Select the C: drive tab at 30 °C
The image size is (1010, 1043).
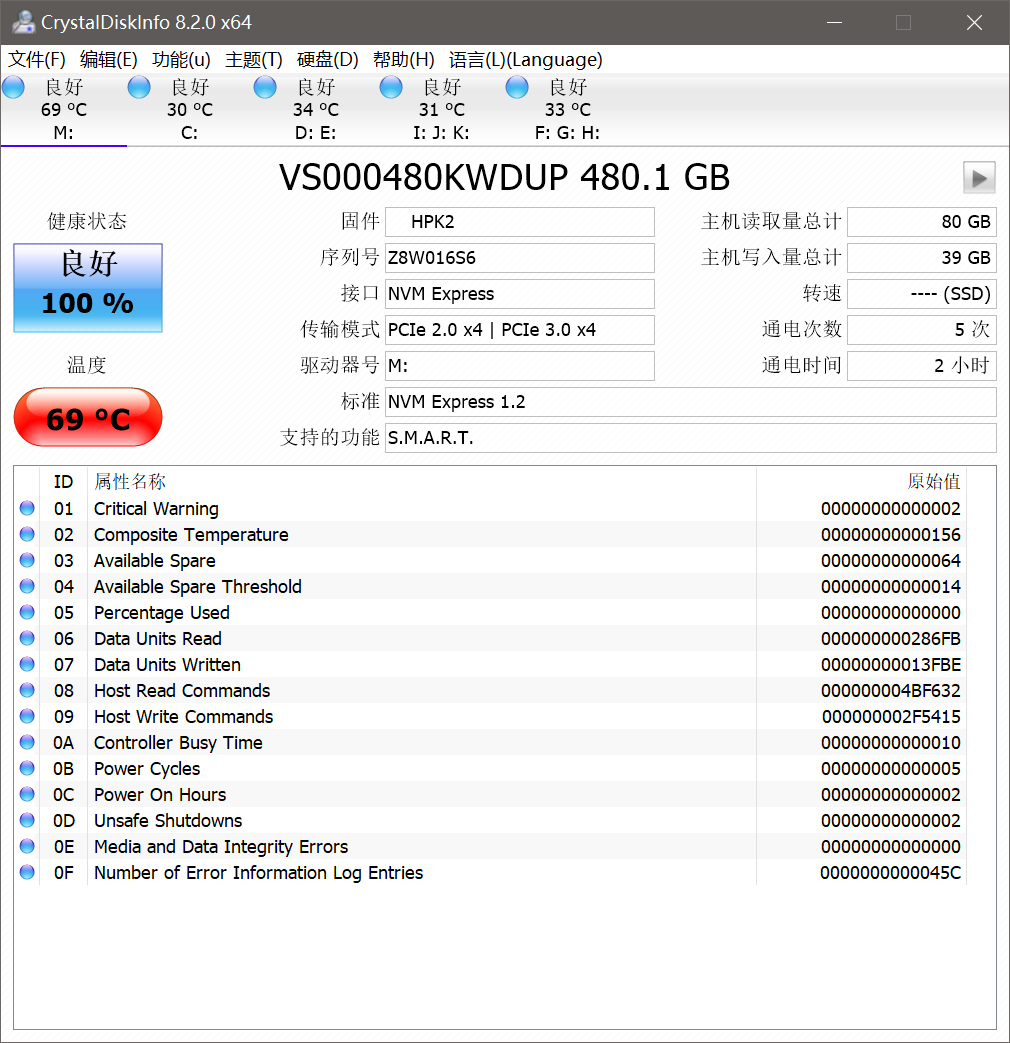coord(190,110)
